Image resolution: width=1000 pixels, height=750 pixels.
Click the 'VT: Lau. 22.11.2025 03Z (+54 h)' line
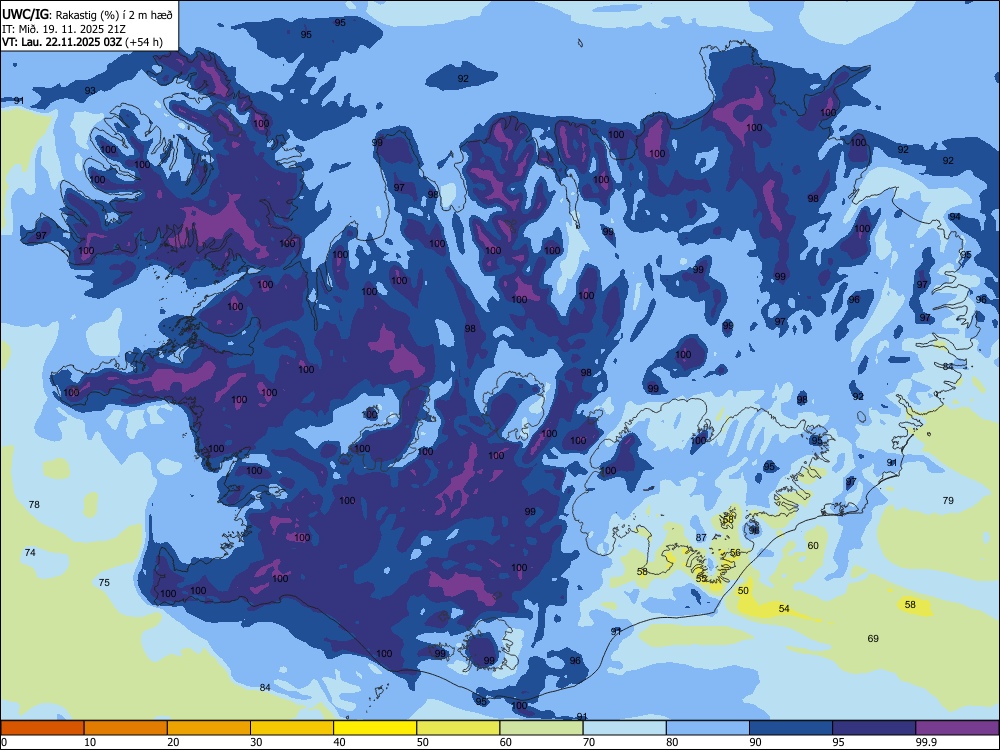click(x=82, y=42)
